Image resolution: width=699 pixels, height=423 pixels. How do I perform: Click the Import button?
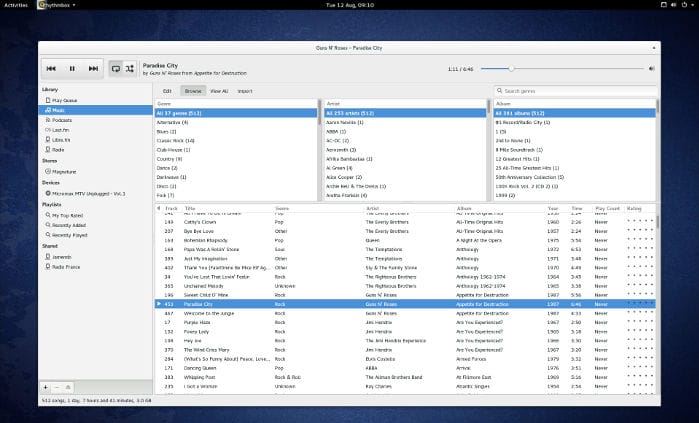pyautogui.click(x=245, y=91)
